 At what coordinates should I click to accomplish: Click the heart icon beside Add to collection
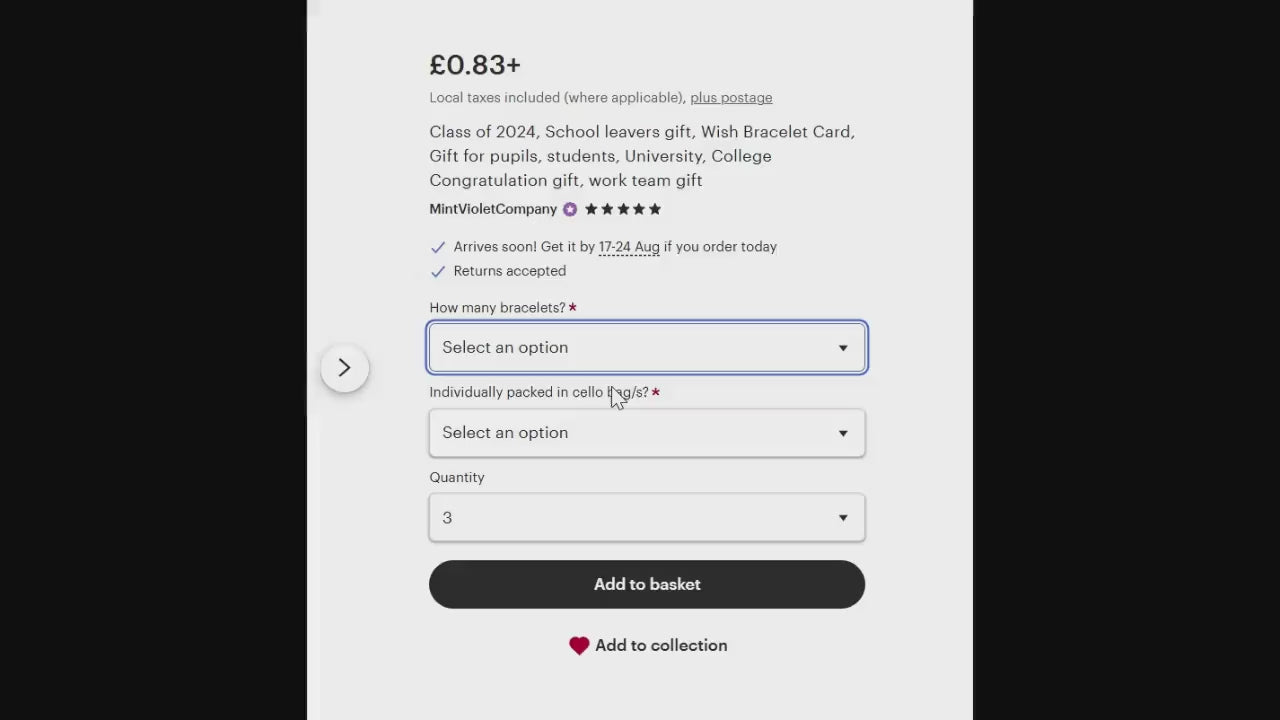[x=579, y=646]
